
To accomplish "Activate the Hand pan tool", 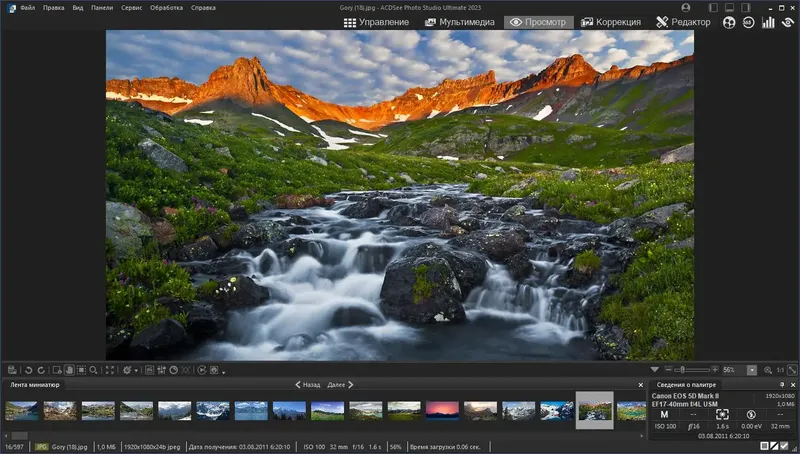I will pos(69,370).
